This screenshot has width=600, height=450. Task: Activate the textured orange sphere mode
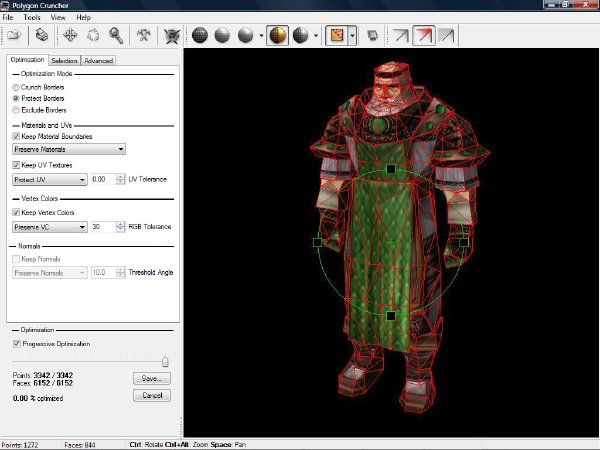[x=277, y=35]
